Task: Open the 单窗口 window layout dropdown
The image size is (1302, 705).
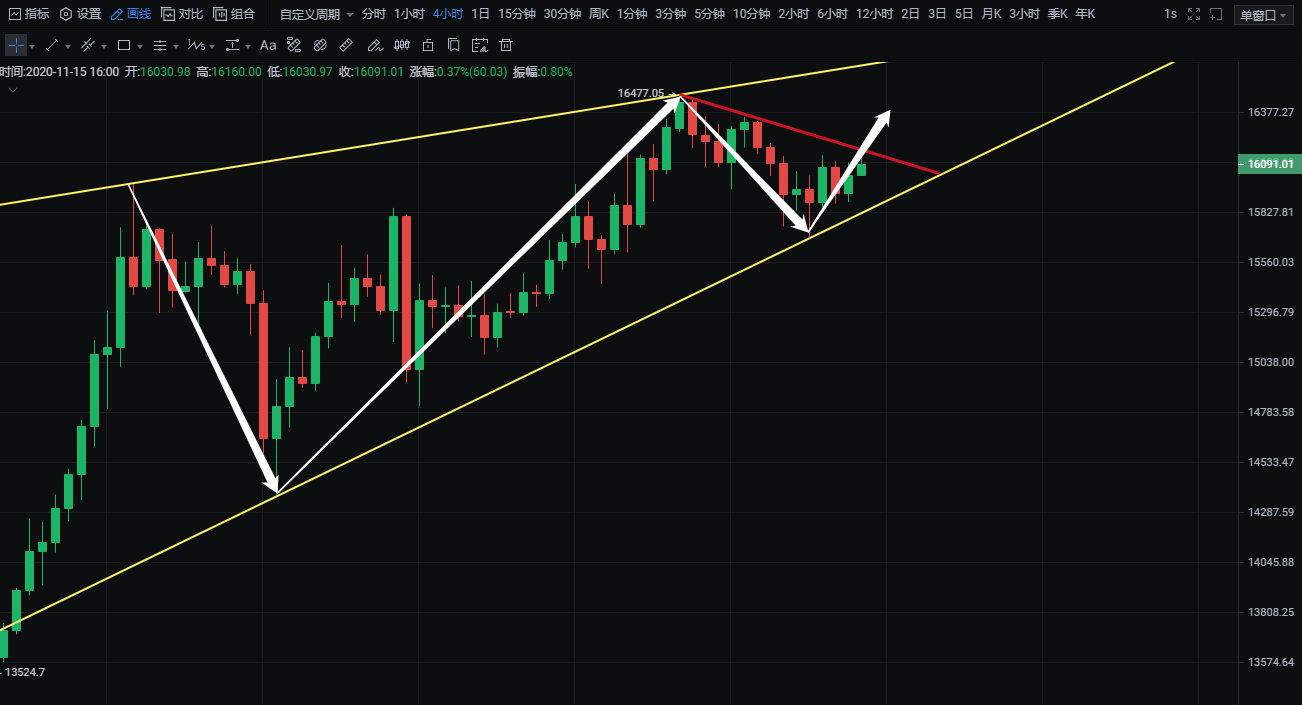Action: 1263,15
